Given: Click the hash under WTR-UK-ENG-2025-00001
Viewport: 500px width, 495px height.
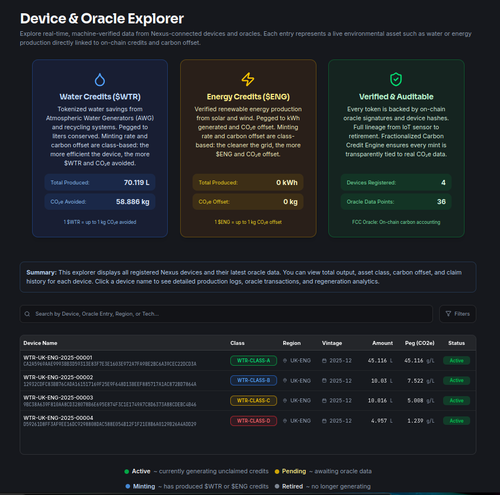Looking at the screenshot, I should tap(110, 364).
